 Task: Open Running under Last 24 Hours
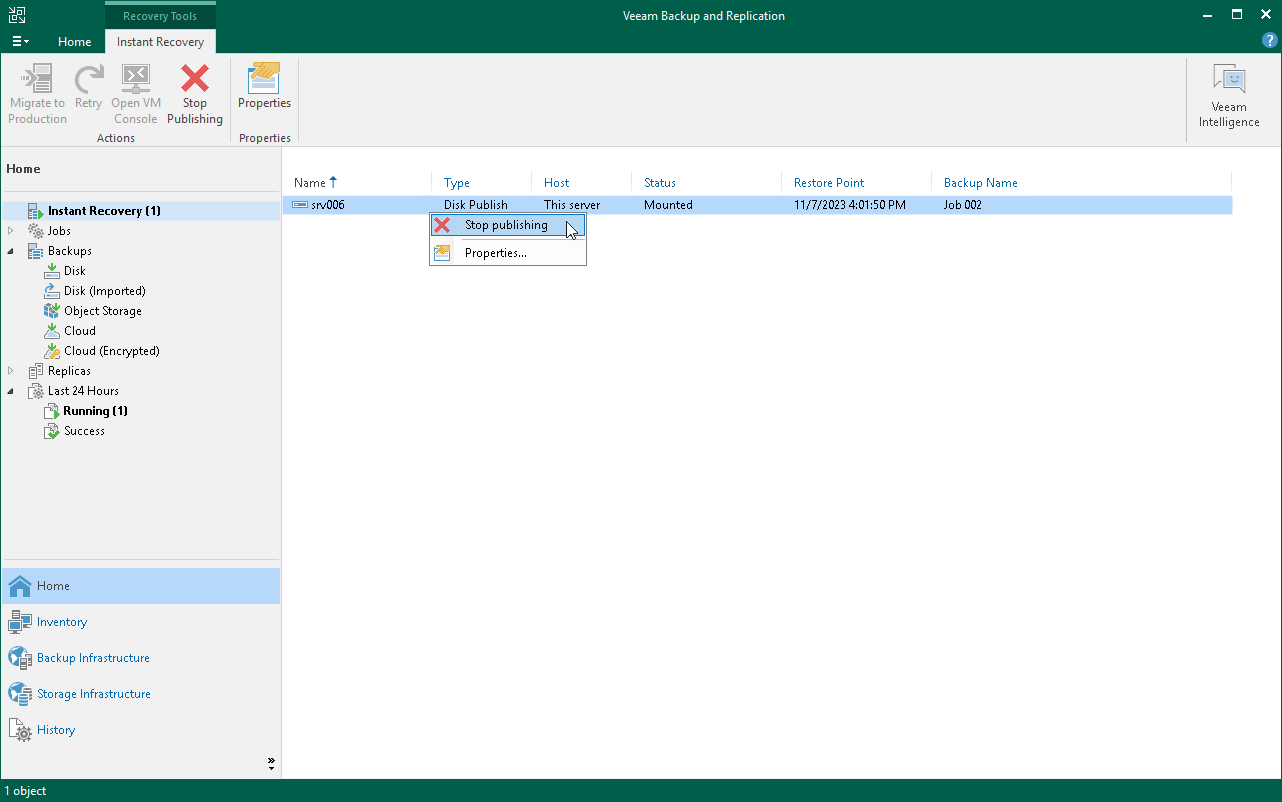click(93, 410)
